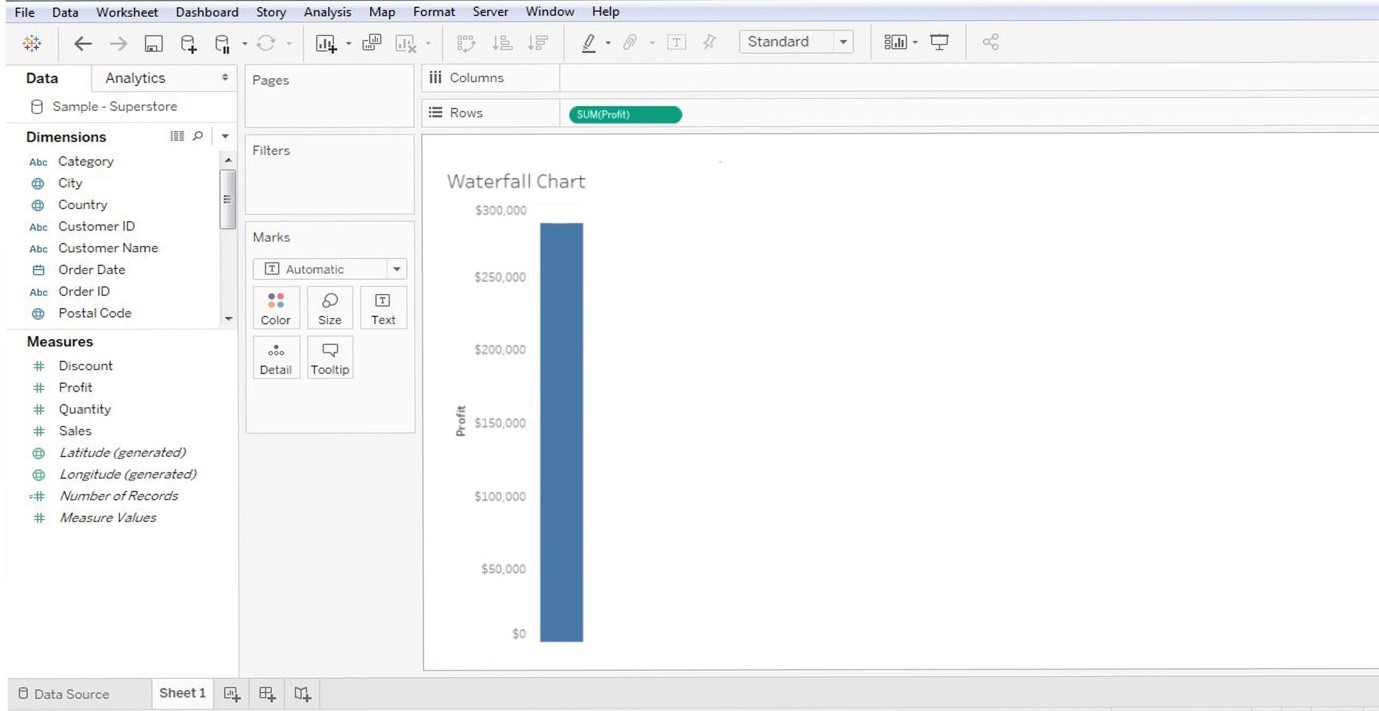Open the Color shelf on the Marks card

pos(276,307)
